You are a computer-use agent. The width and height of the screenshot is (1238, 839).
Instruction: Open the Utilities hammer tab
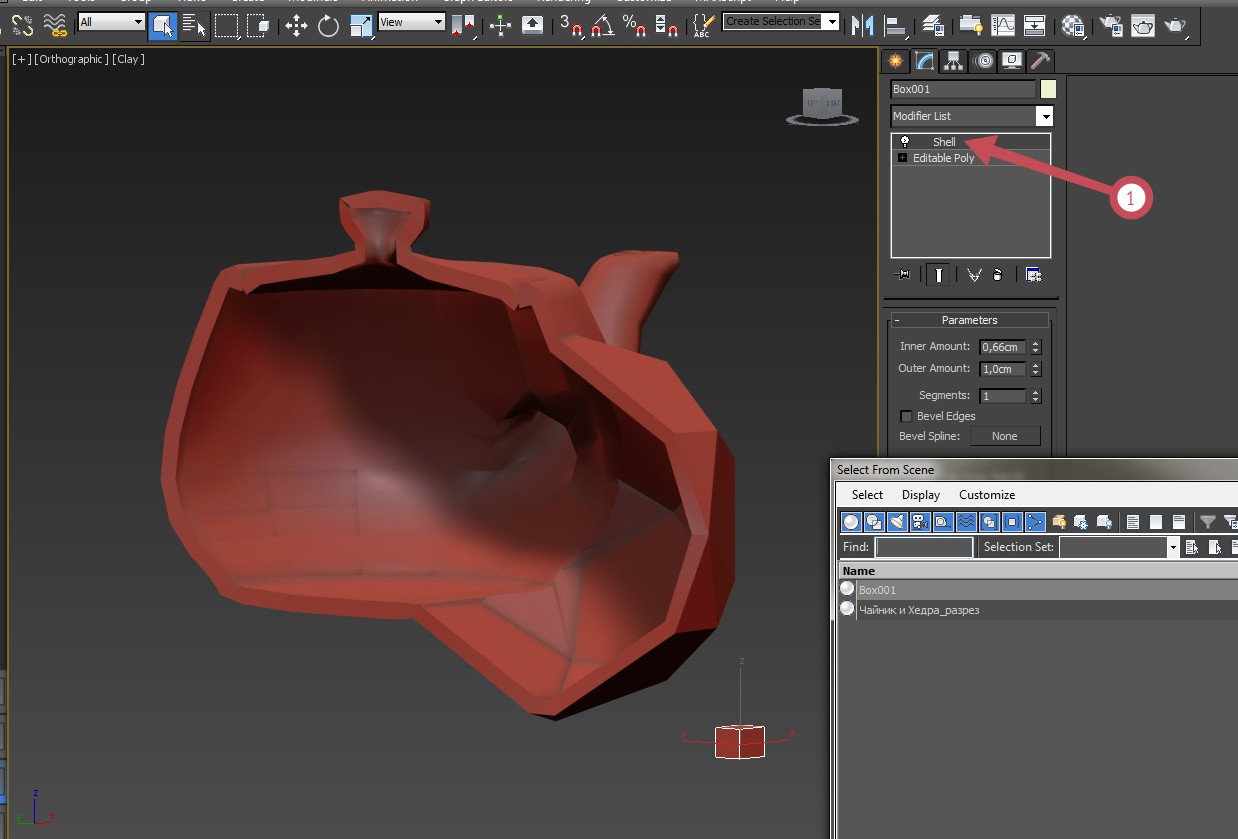coord(1041,61)
